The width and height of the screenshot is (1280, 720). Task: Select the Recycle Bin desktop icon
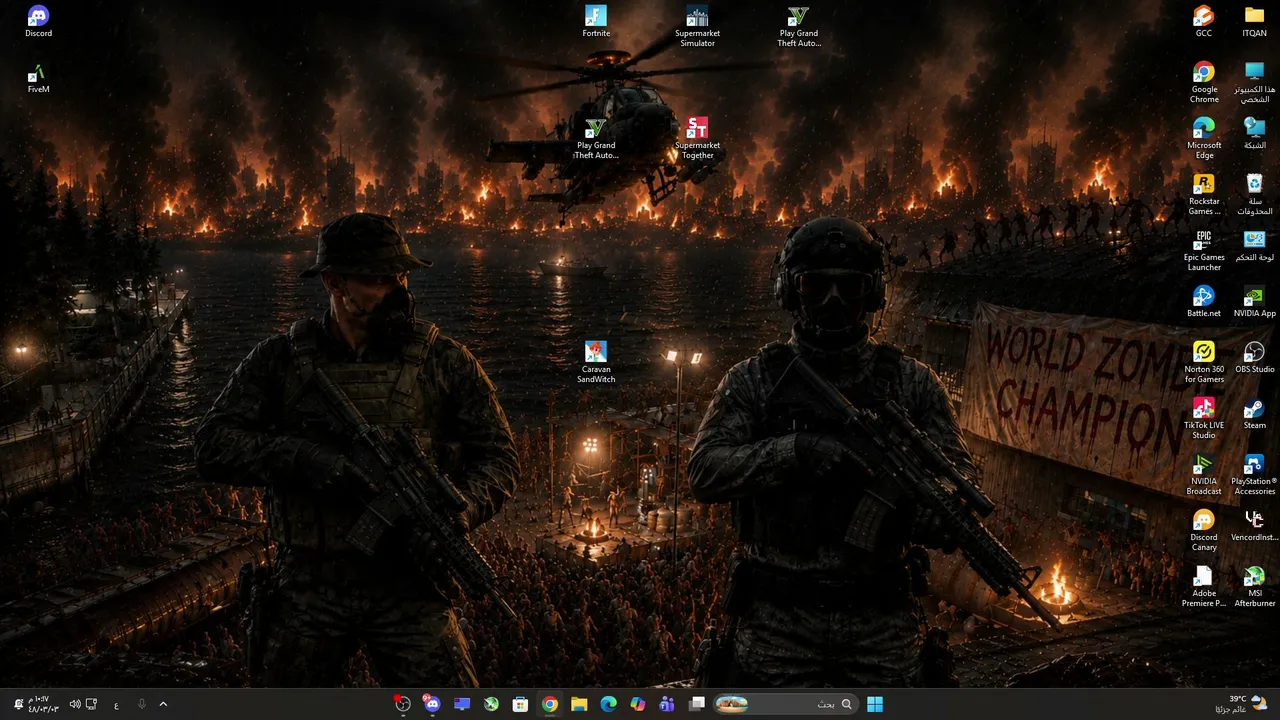(x=1254, y=195)
